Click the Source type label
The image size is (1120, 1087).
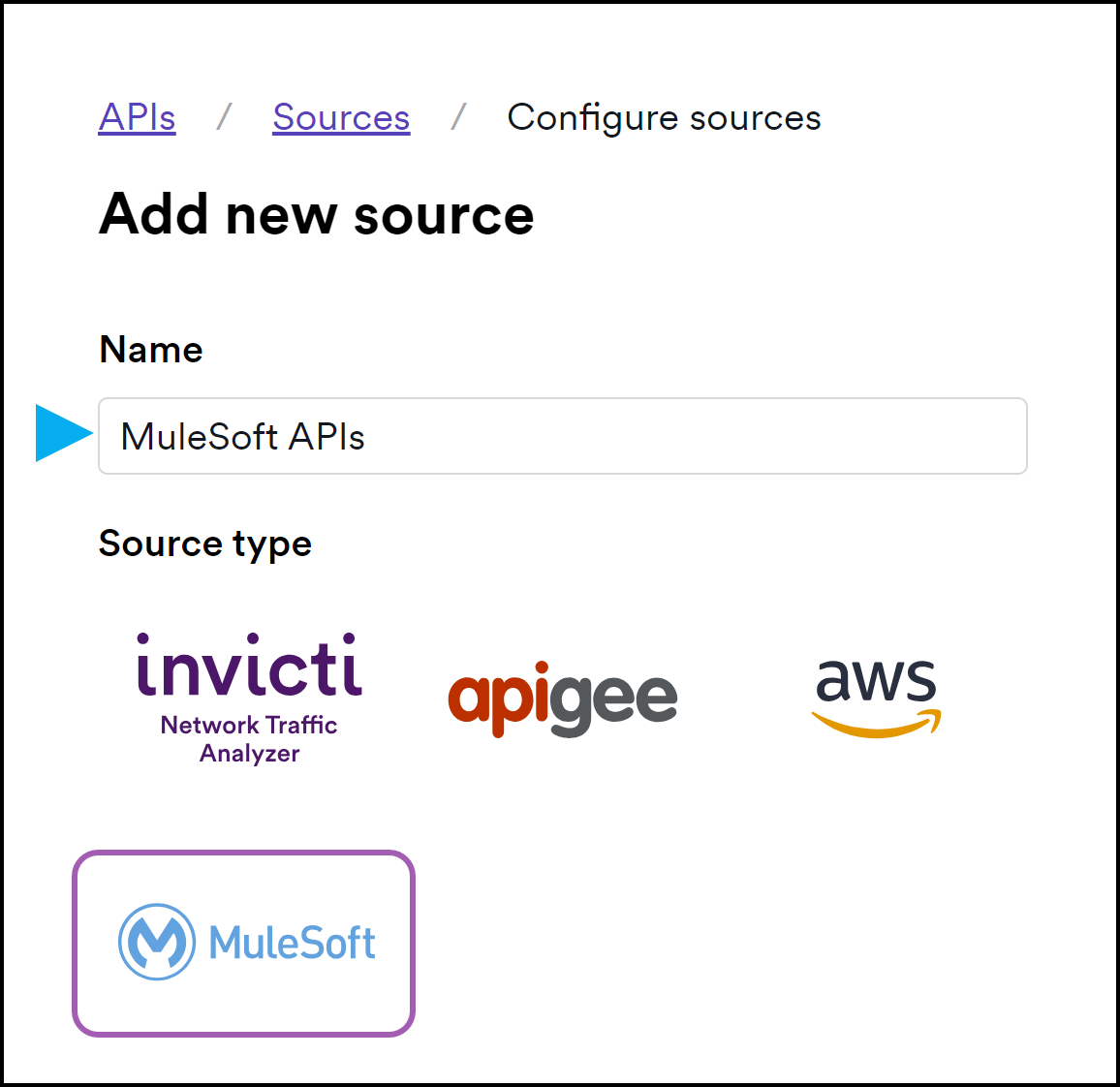[205, 544]
